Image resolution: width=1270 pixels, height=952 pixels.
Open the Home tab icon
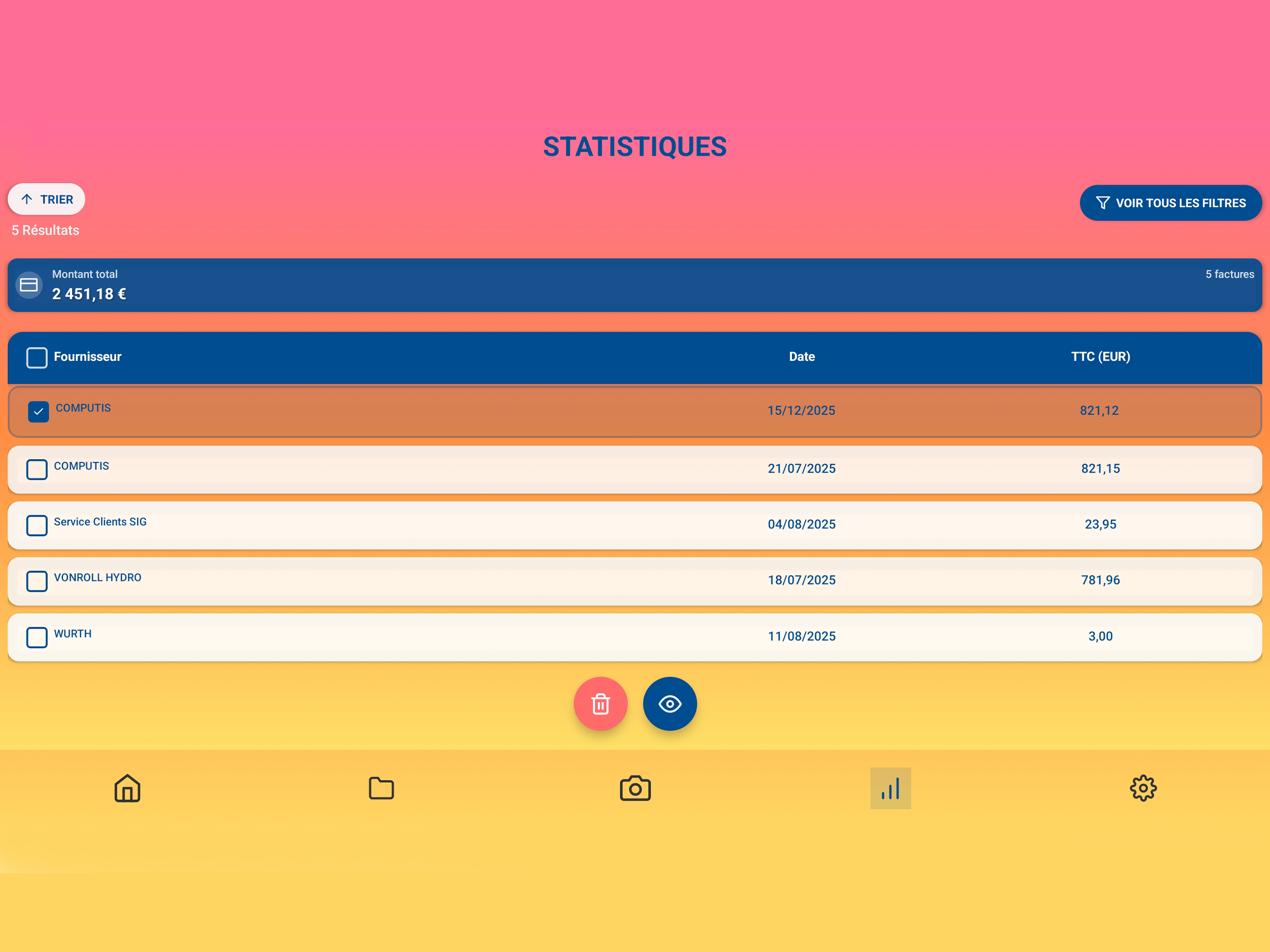pos(127,788)
